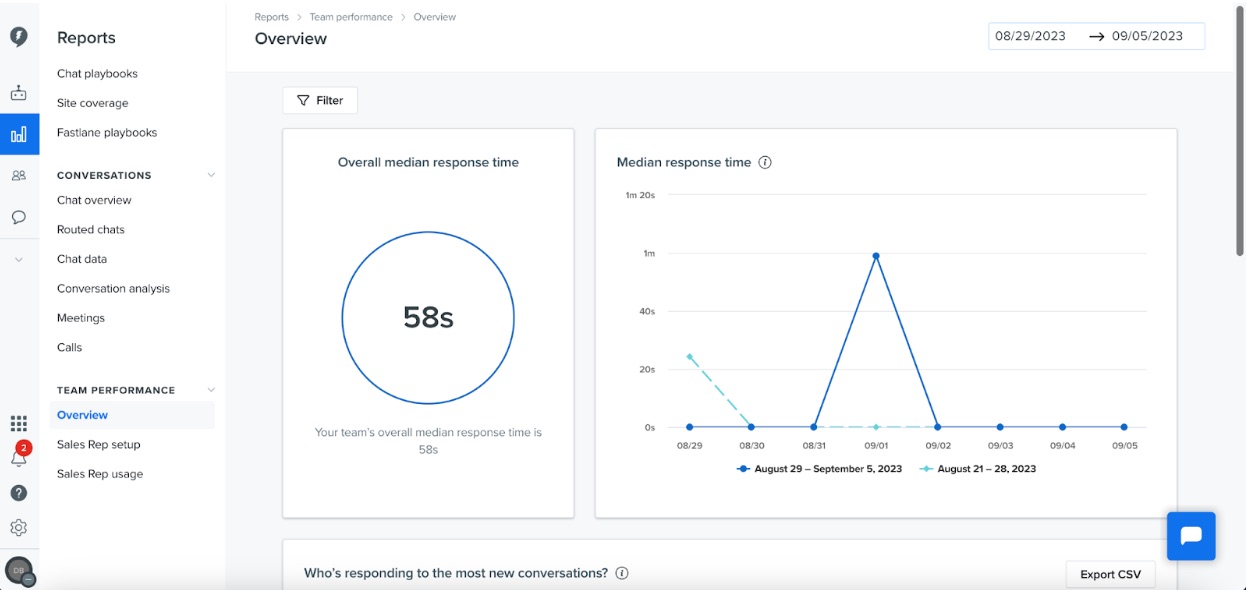Open the Chat overview report
The height and width of the screenshot is (590, 1246).
tap(94, 200)
